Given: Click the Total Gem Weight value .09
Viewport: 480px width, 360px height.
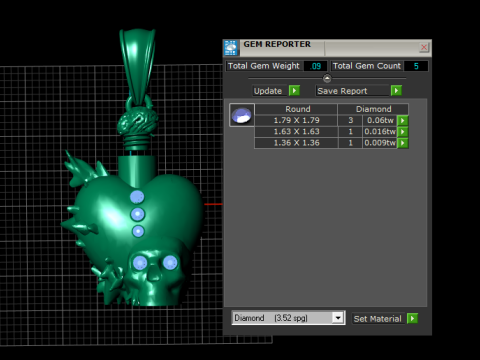Looking at the screenshot, I should 316,66.
